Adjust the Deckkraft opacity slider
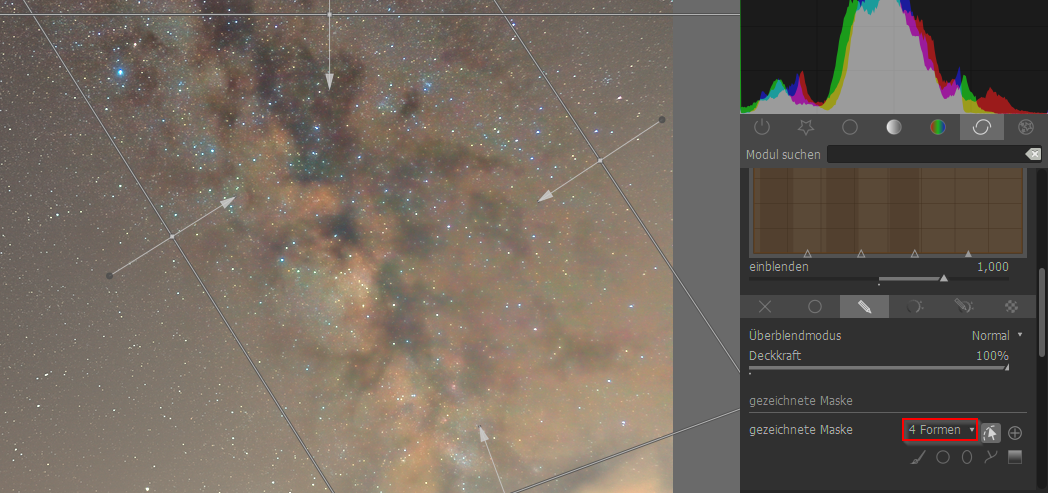This screenshot has height=493, width=1048. pyautogui.click(x=879, y=367)
